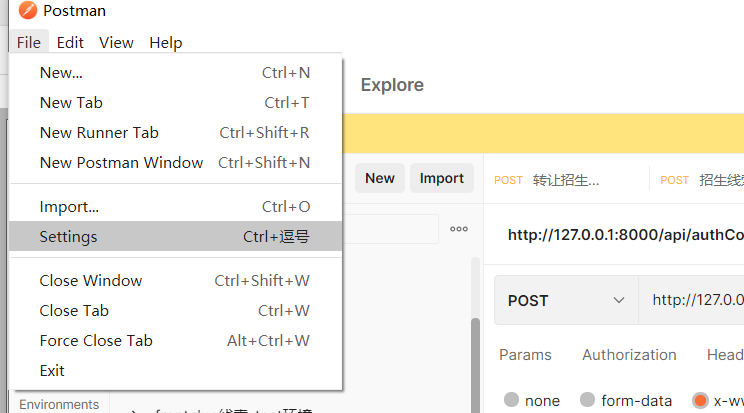Choose Close Window menu entry
The height and width of the screenshot is (413, 744).
click(x=175, y=281)
